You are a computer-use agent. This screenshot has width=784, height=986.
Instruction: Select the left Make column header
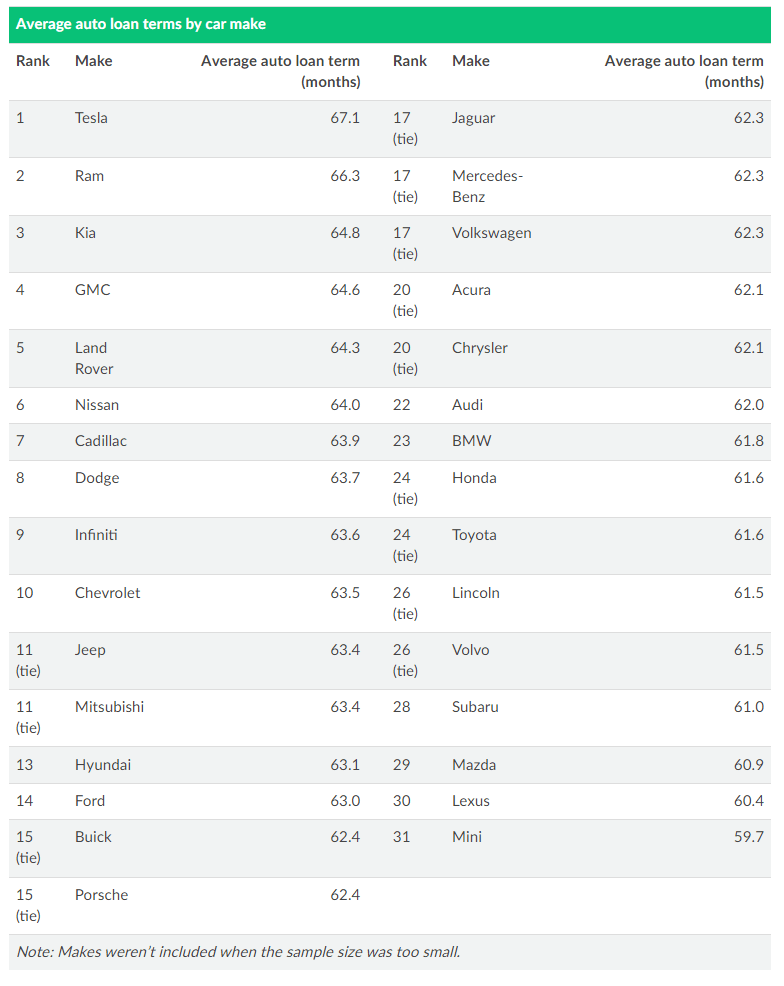pyautogui.click(x=94, y=61)
